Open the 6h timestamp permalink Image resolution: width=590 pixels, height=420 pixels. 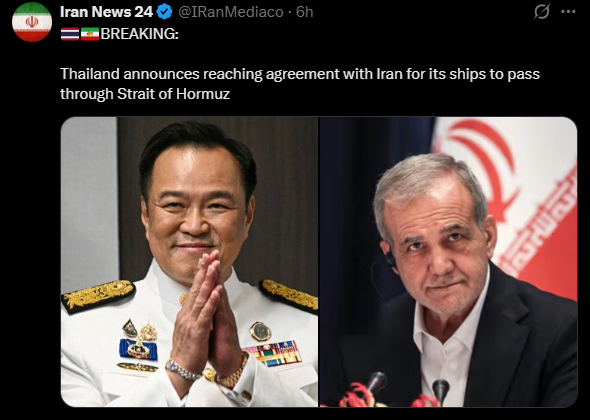(304, 12)
